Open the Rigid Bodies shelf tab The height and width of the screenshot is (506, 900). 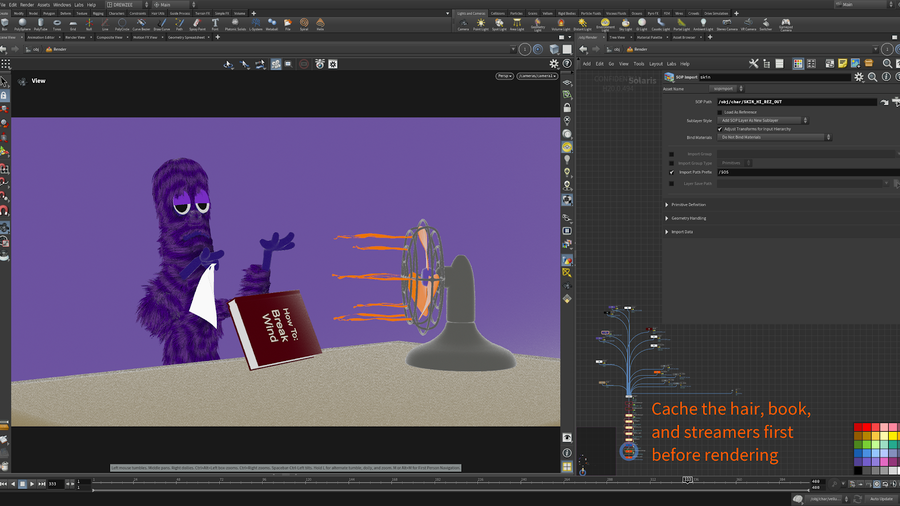567,13
